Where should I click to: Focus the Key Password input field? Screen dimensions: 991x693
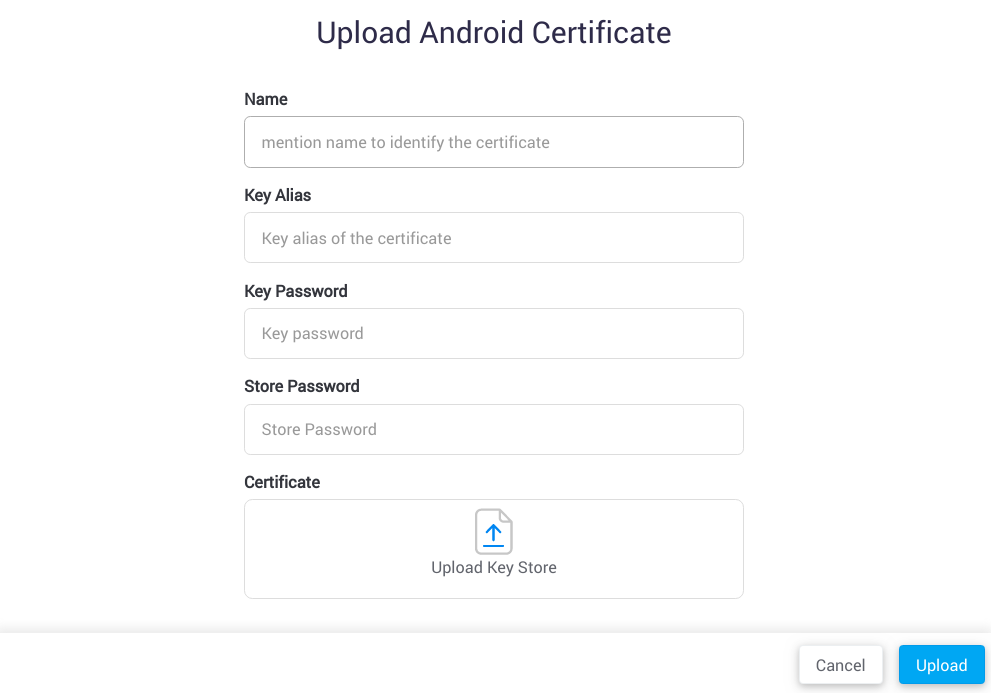click(493, 333)
